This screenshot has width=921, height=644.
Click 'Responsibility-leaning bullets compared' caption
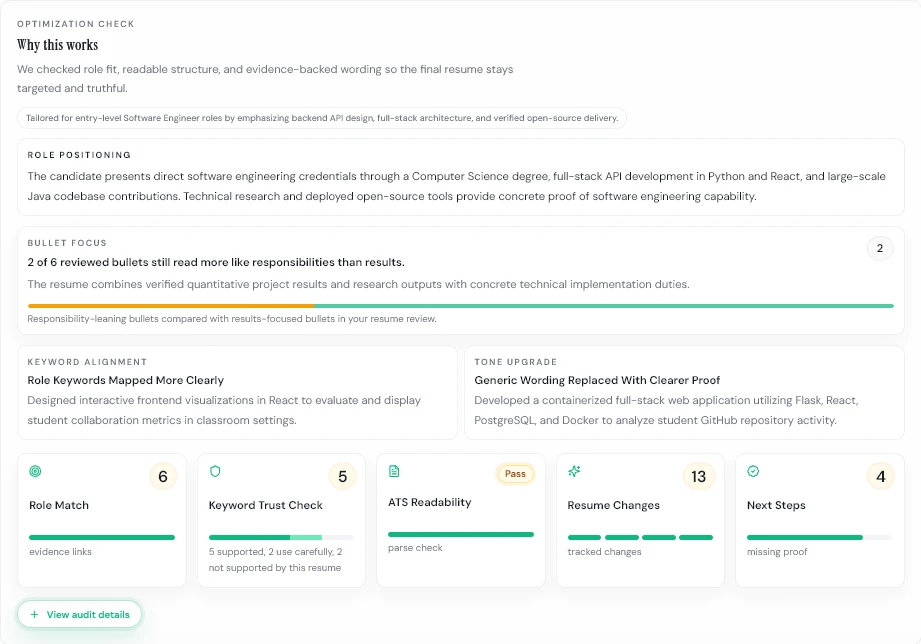pyautogui.click(x=232, y=319)
